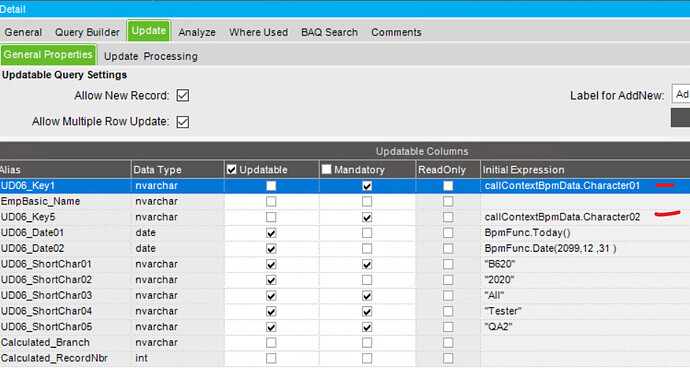Screen dimensions: 690x368
Task: Select the EmpBasic_Name alias cell
Action: [x=65, y=201]
